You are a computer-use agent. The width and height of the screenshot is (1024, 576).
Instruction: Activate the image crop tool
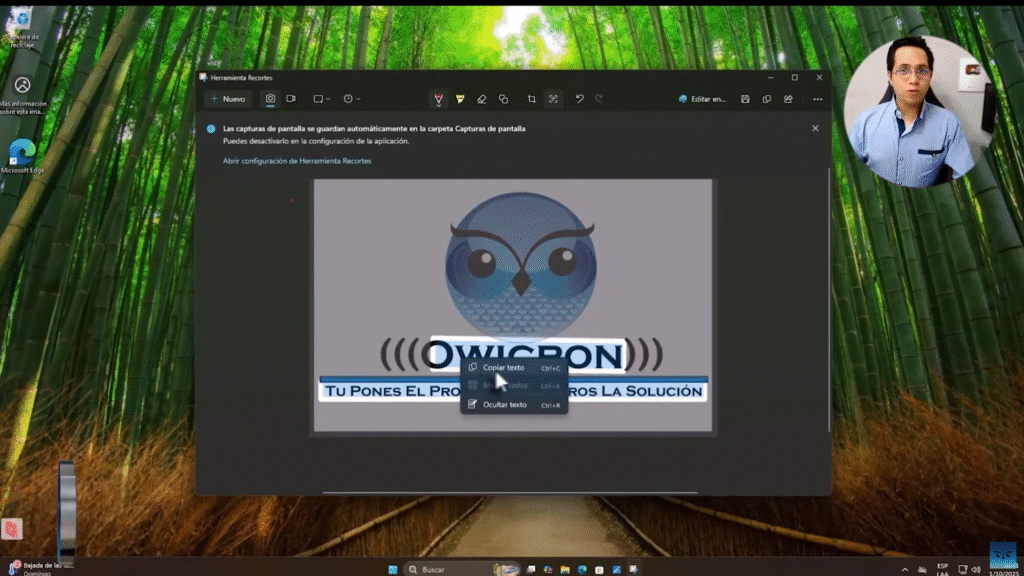531,99
